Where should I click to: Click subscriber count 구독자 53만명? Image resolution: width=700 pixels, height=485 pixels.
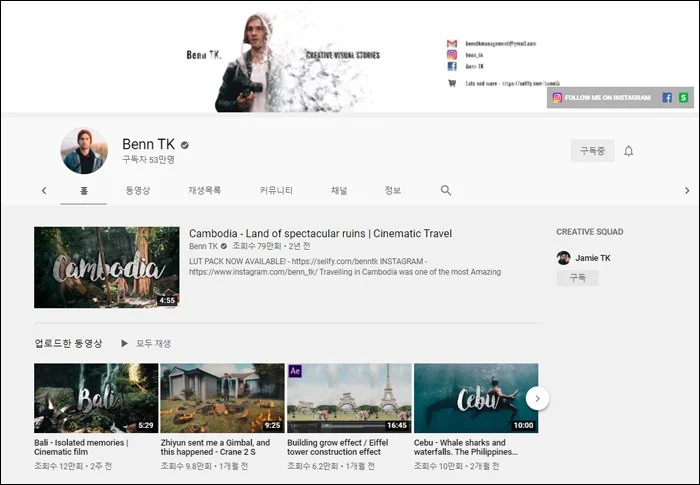click(148, 159)
